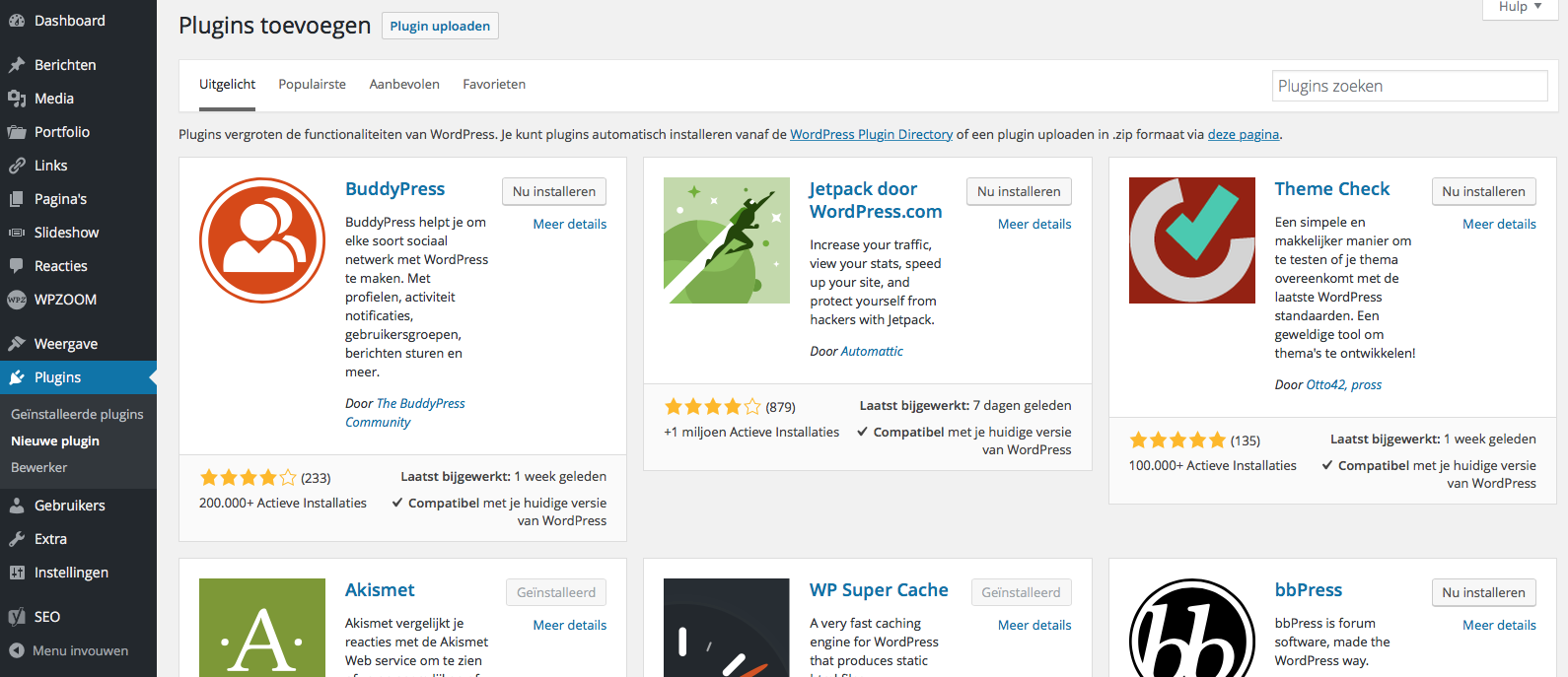Click the Gebruikers person icon

(x=17, y=506)
